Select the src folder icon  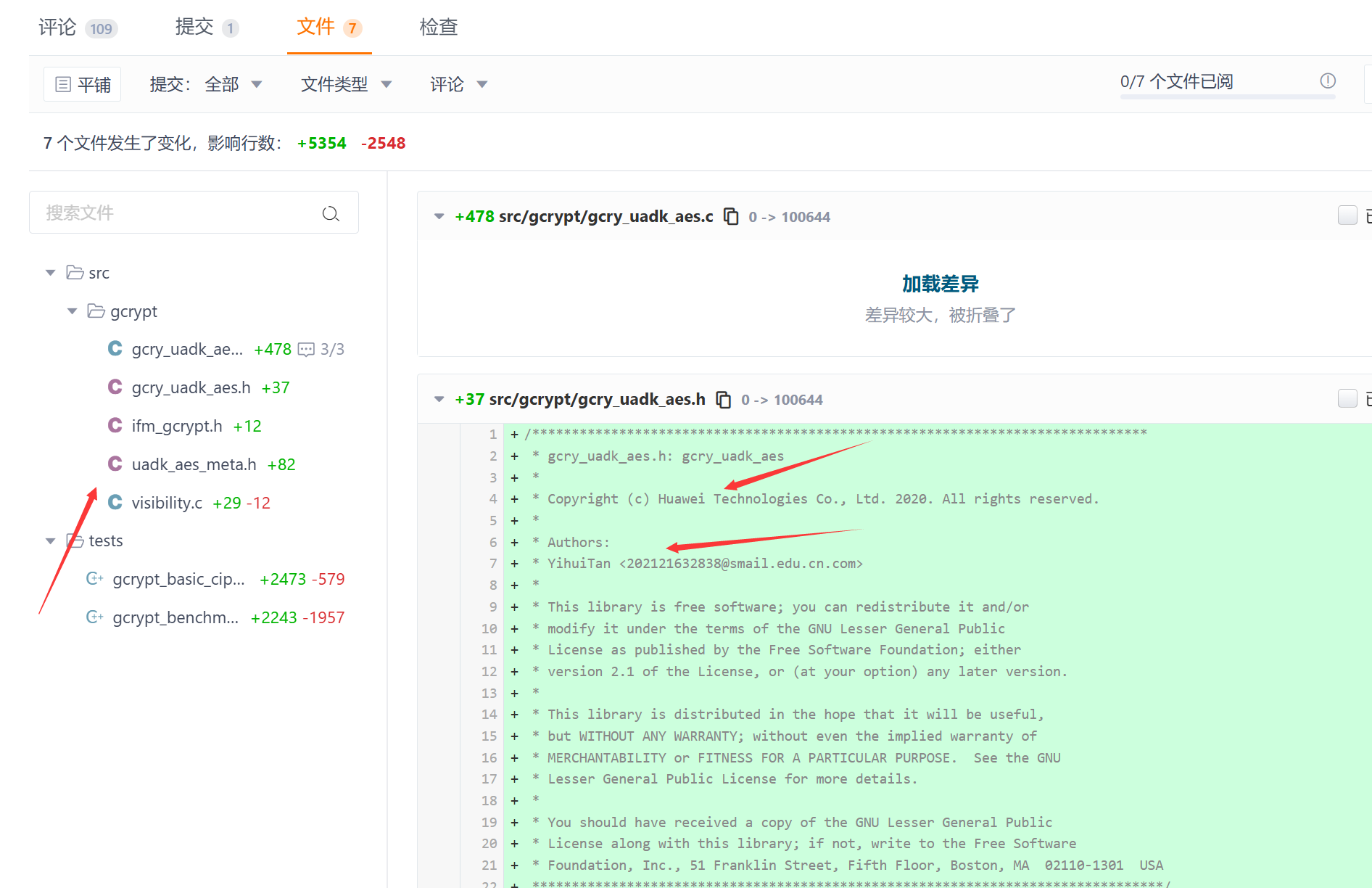tap(75, 273)
